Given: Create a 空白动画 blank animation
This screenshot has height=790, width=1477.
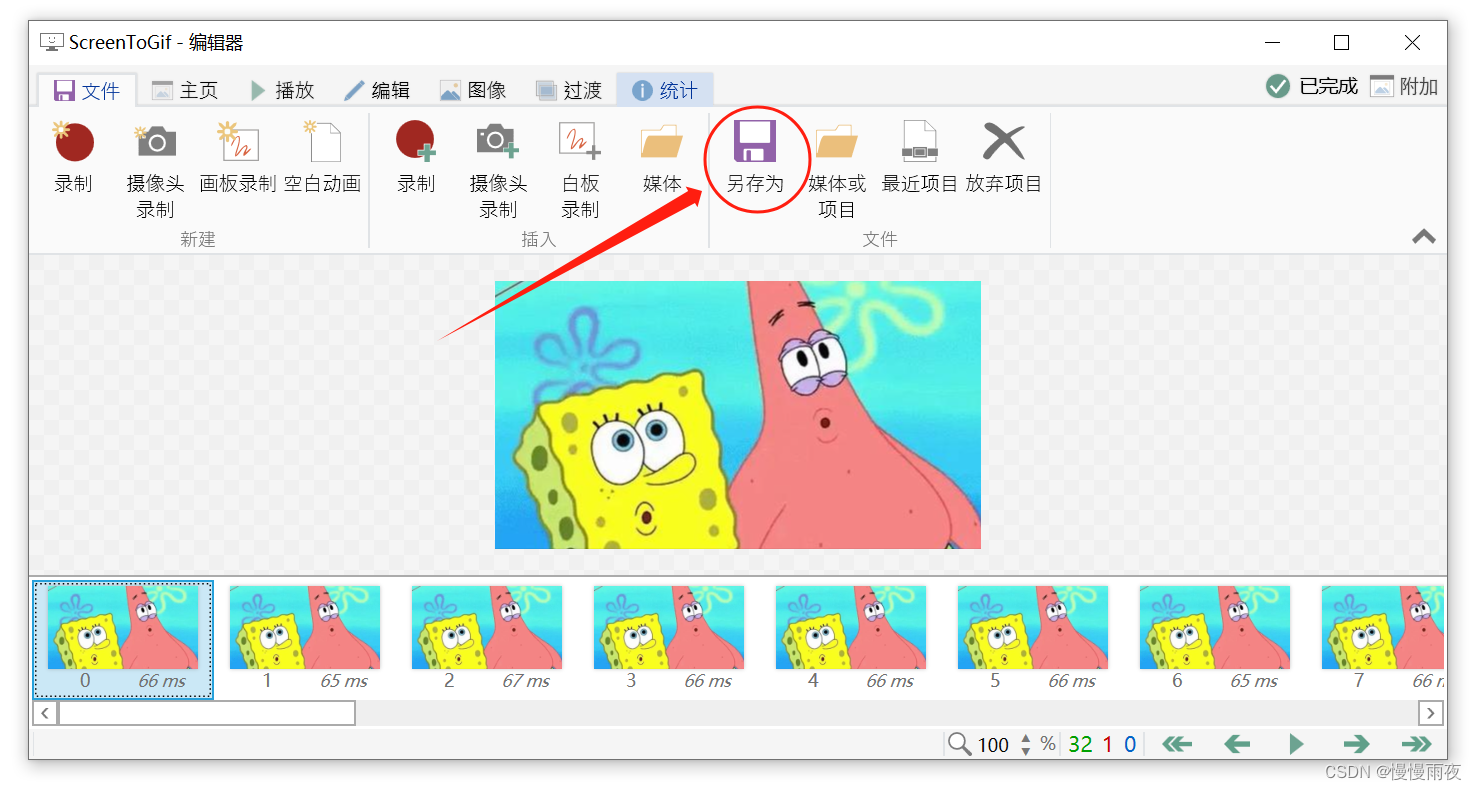Looking at the screenshot, I should [322, 160].
